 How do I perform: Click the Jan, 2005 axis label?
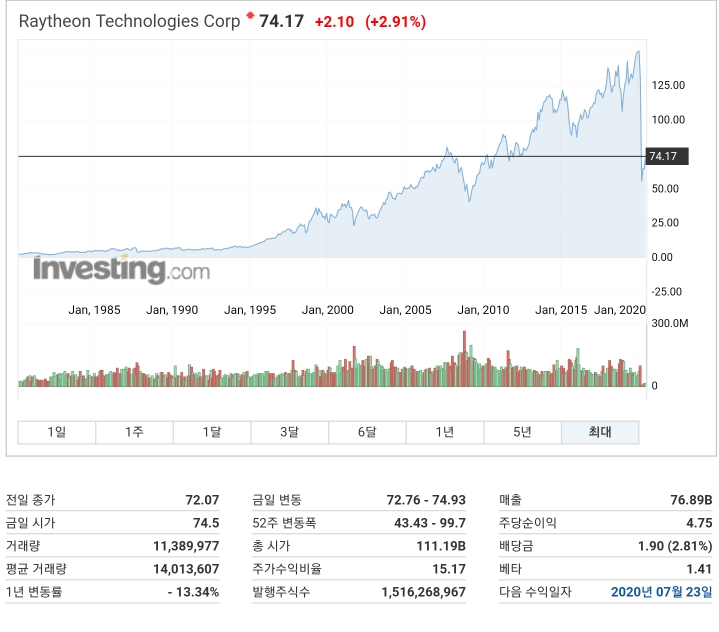click(x=405, y=310)
